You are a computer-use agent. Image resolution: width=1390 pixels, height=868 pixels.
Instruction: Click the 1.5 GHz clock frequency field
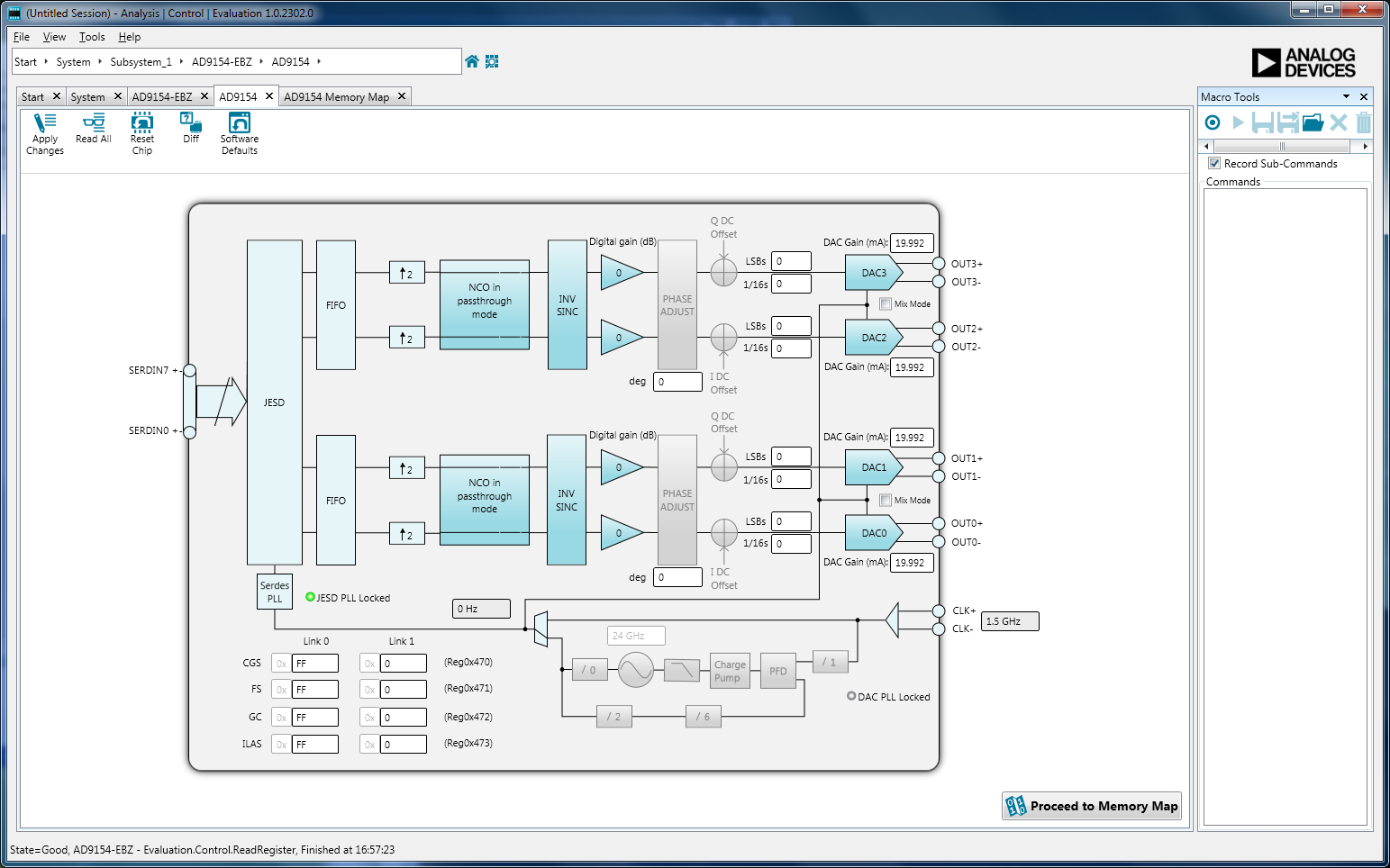(1009, 621)
